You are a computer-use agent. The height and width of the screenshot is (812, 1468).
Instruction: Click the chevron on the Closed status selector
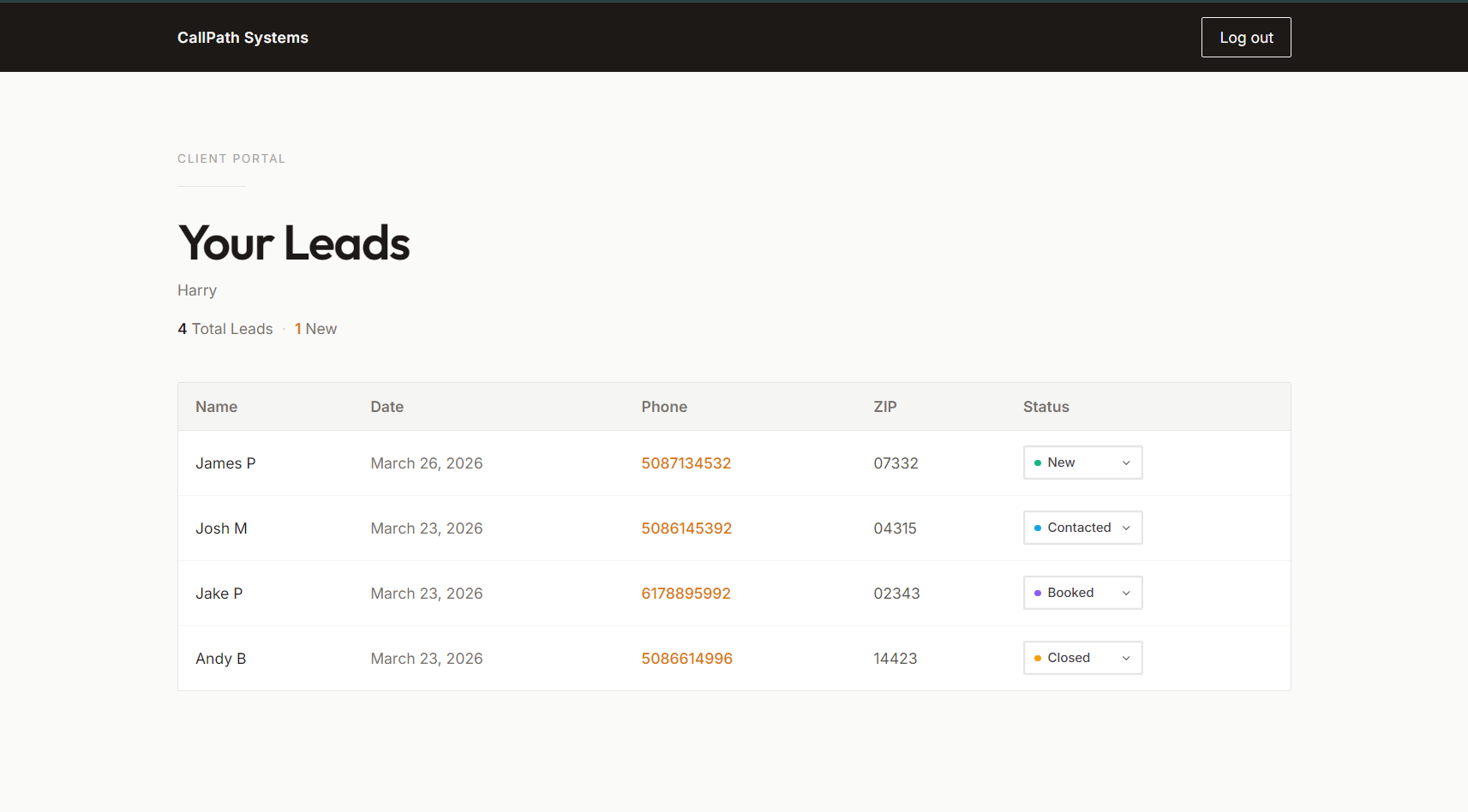[x=1126, y=657]
